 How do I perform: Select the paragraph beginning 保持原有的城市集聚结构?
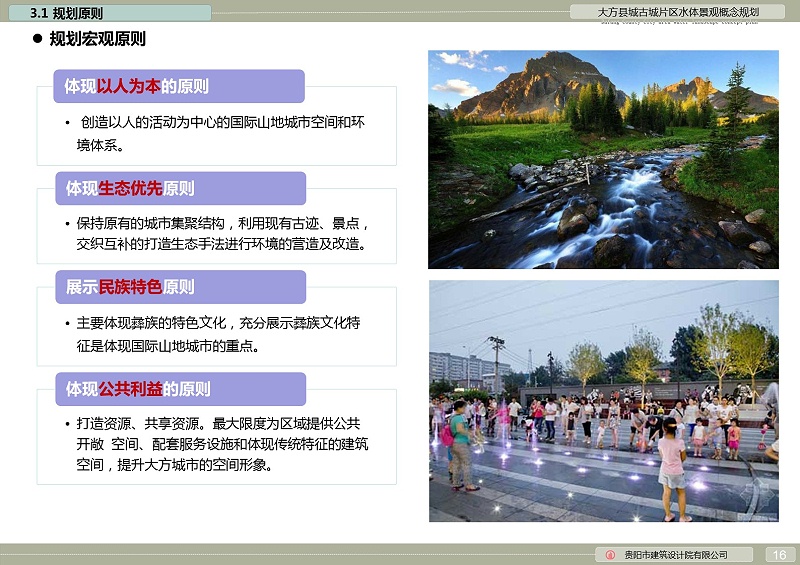click(x=220, y=233)
